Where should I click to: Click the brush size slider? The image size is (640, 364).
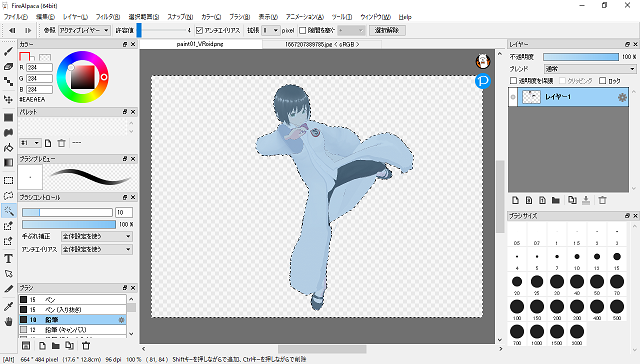click(x=67, y=212)
